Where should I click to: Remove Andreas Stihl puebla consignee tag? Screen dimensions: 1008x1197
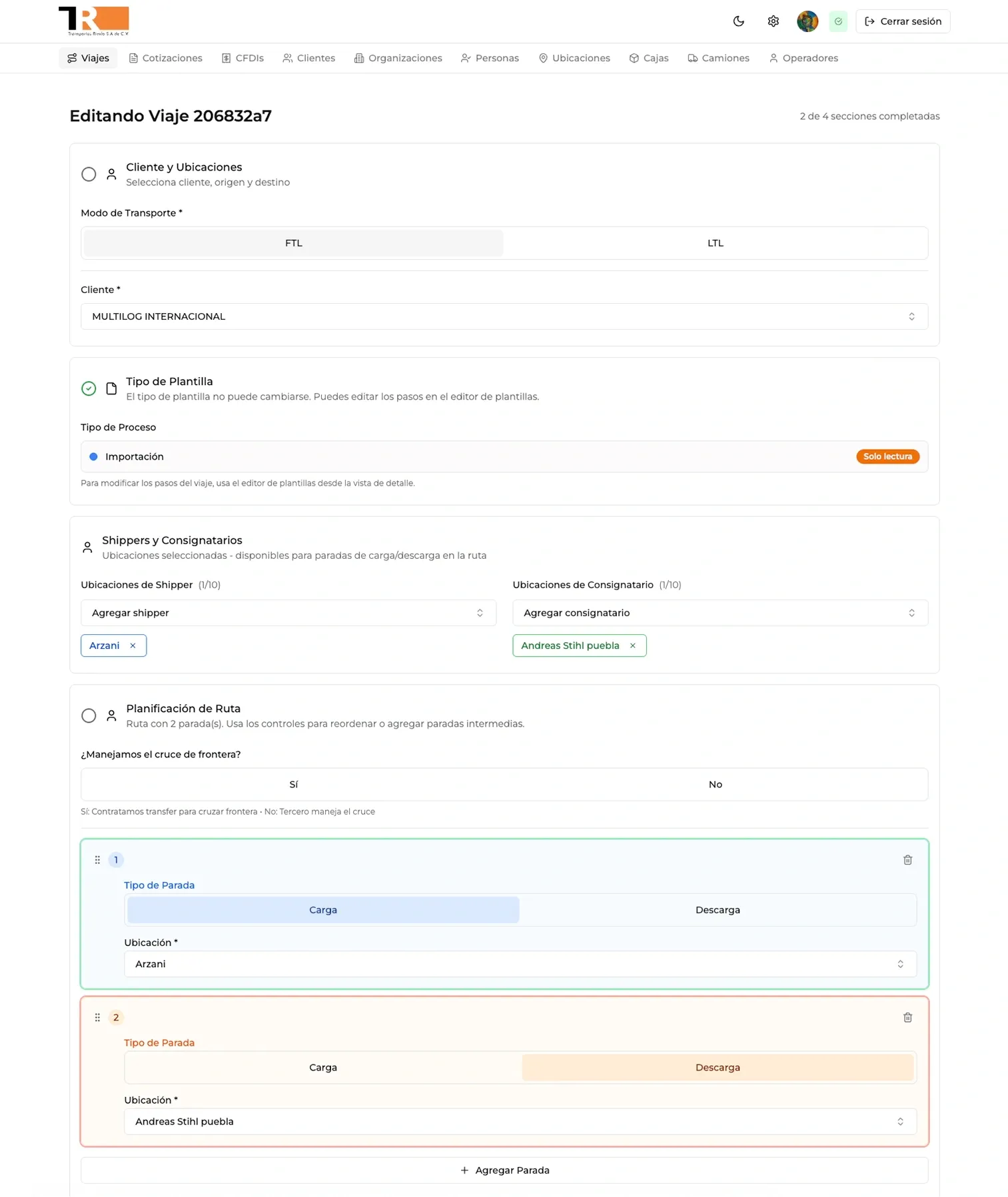coord(632,645)
